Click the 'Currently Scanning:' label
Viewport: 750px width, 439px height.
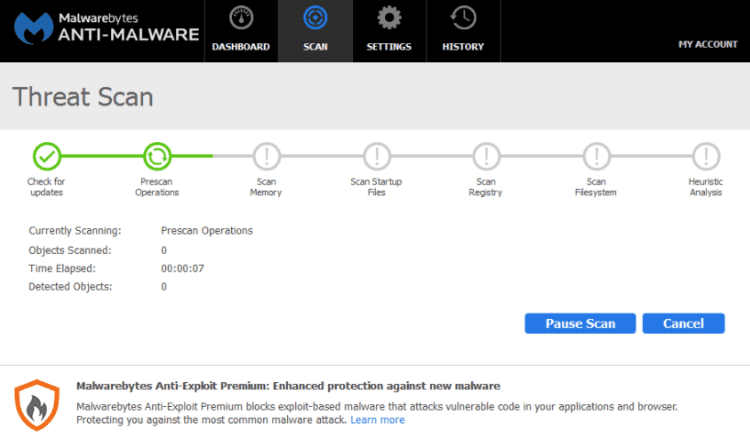pos(75,231)
